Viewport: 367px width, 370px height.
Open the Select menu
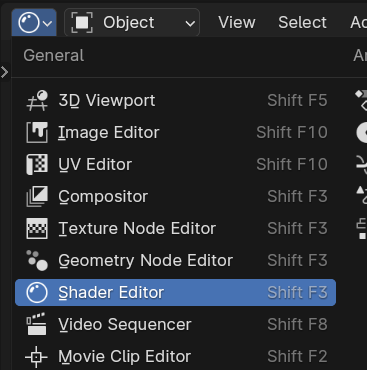(x=302, y=23)
